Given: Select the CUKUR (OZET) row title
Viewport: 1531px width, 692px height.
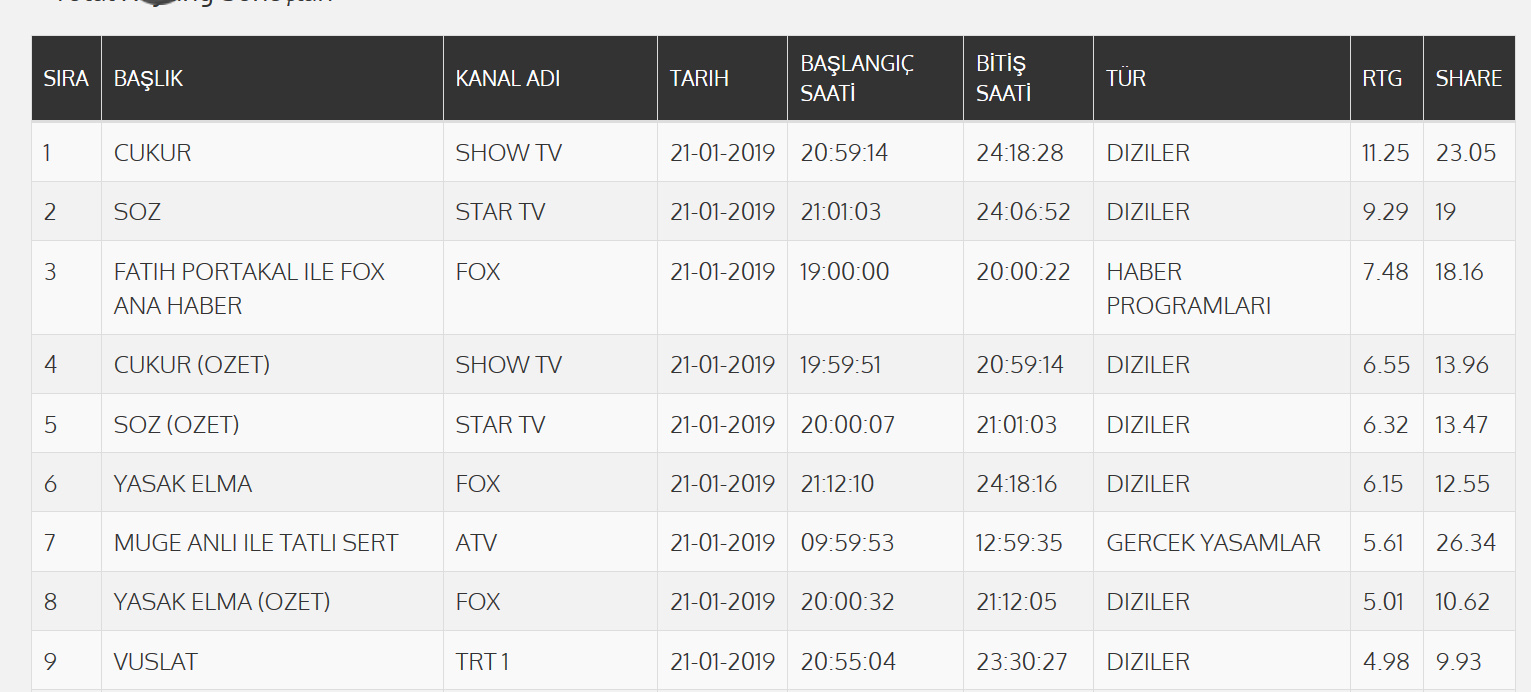Looking at the screenshot, I should (192, 365).
